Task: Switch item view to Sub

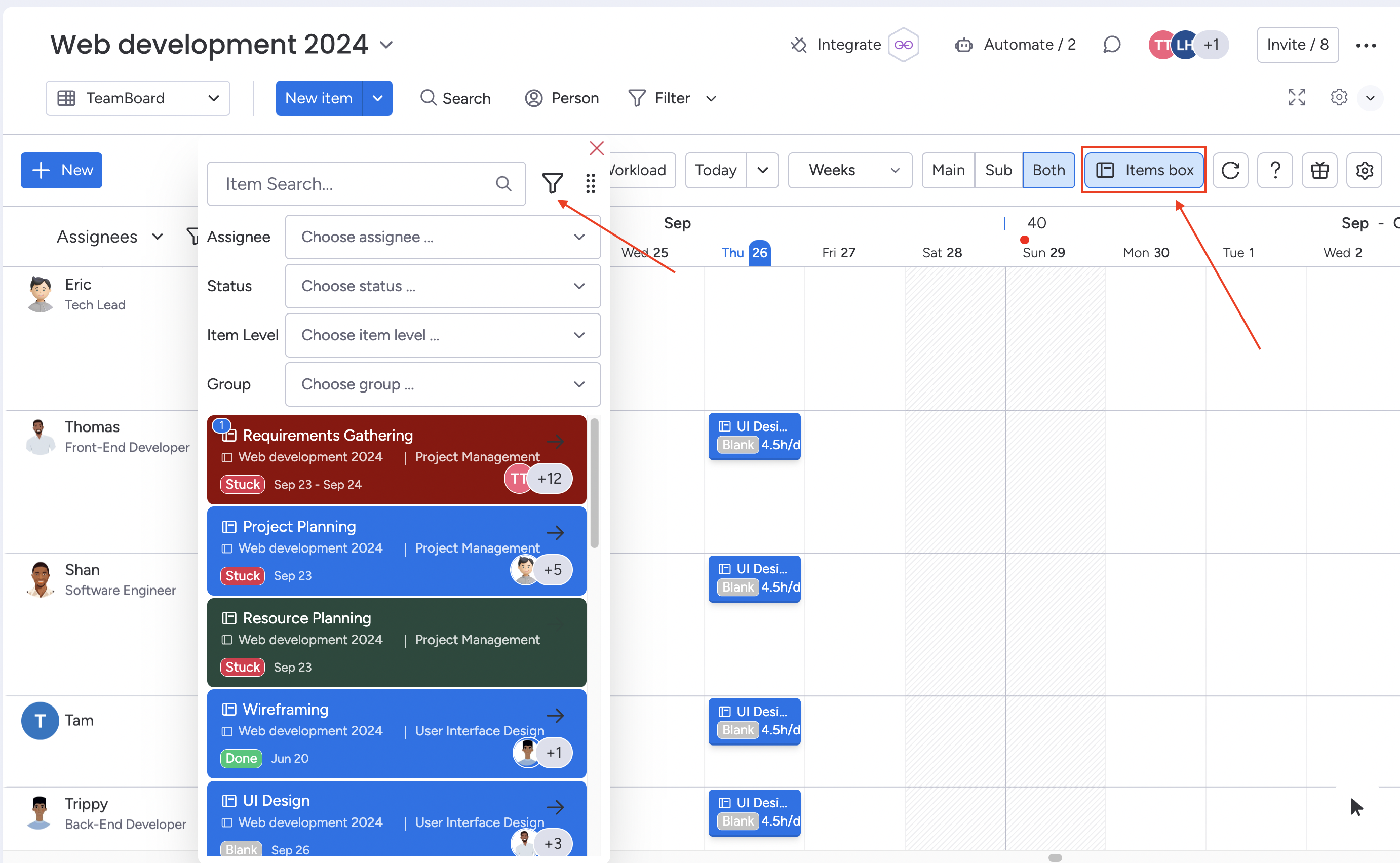Action: 998,170
